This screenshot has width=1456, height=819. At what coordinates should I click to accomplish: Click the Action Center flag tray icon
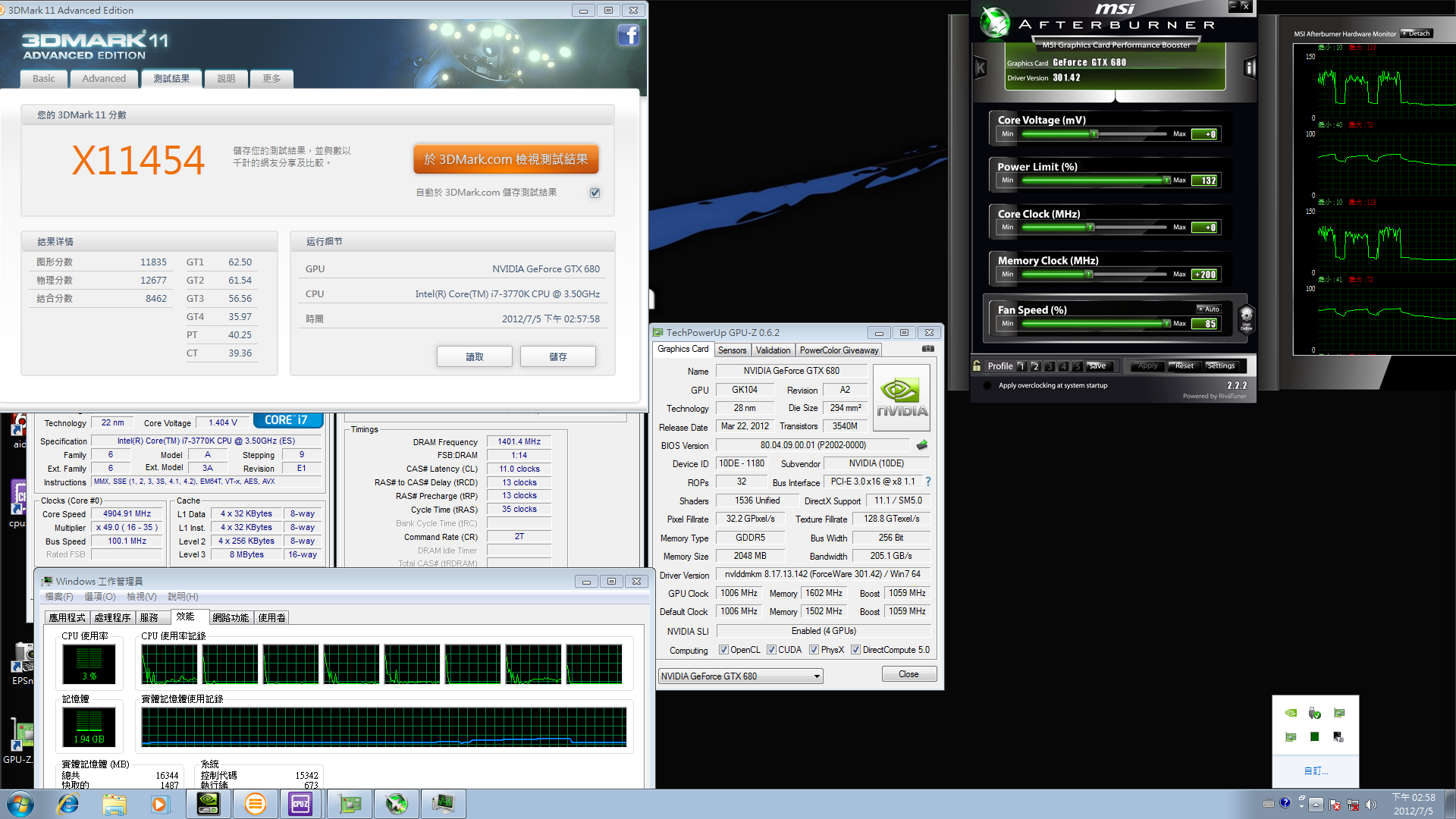pyautogui.click(x=1335, y=804)
